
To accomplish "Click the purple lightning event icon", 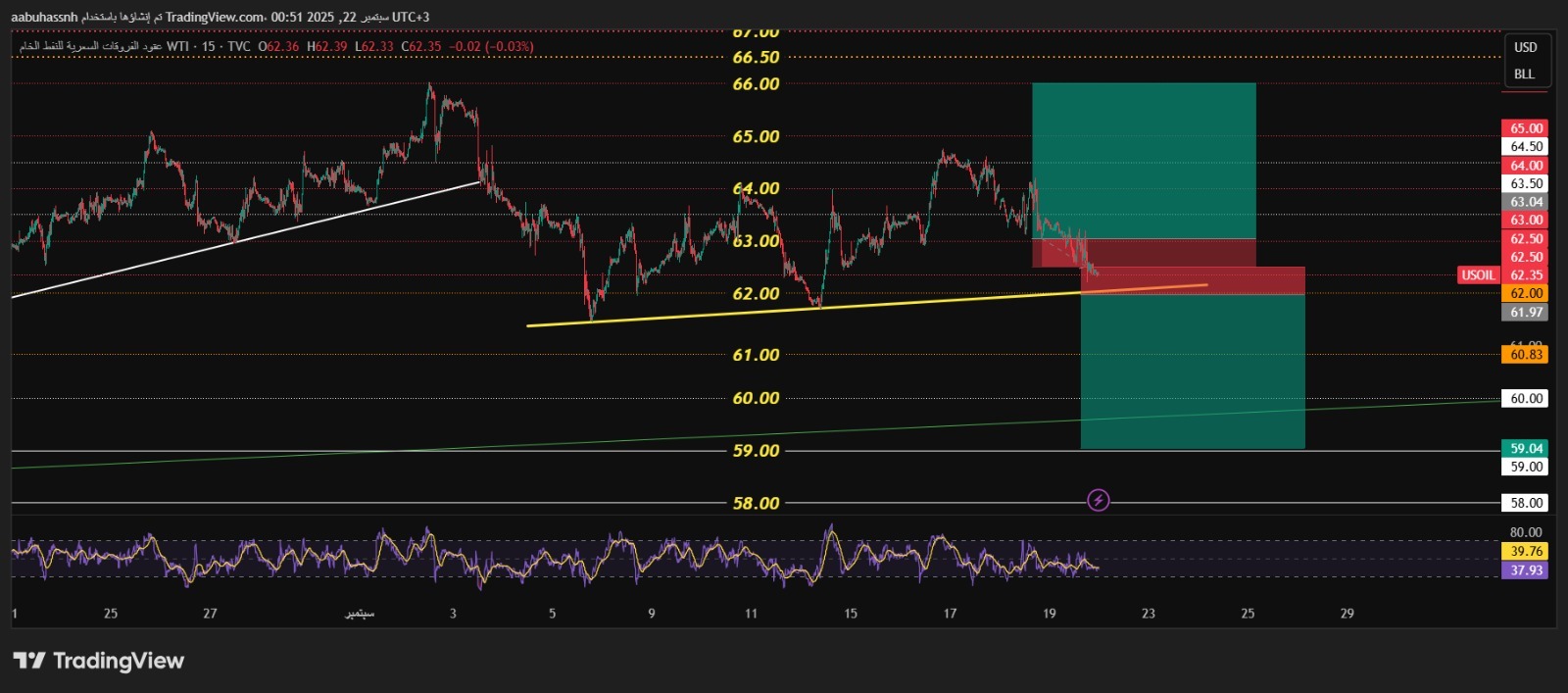I will pos(1099,501).
